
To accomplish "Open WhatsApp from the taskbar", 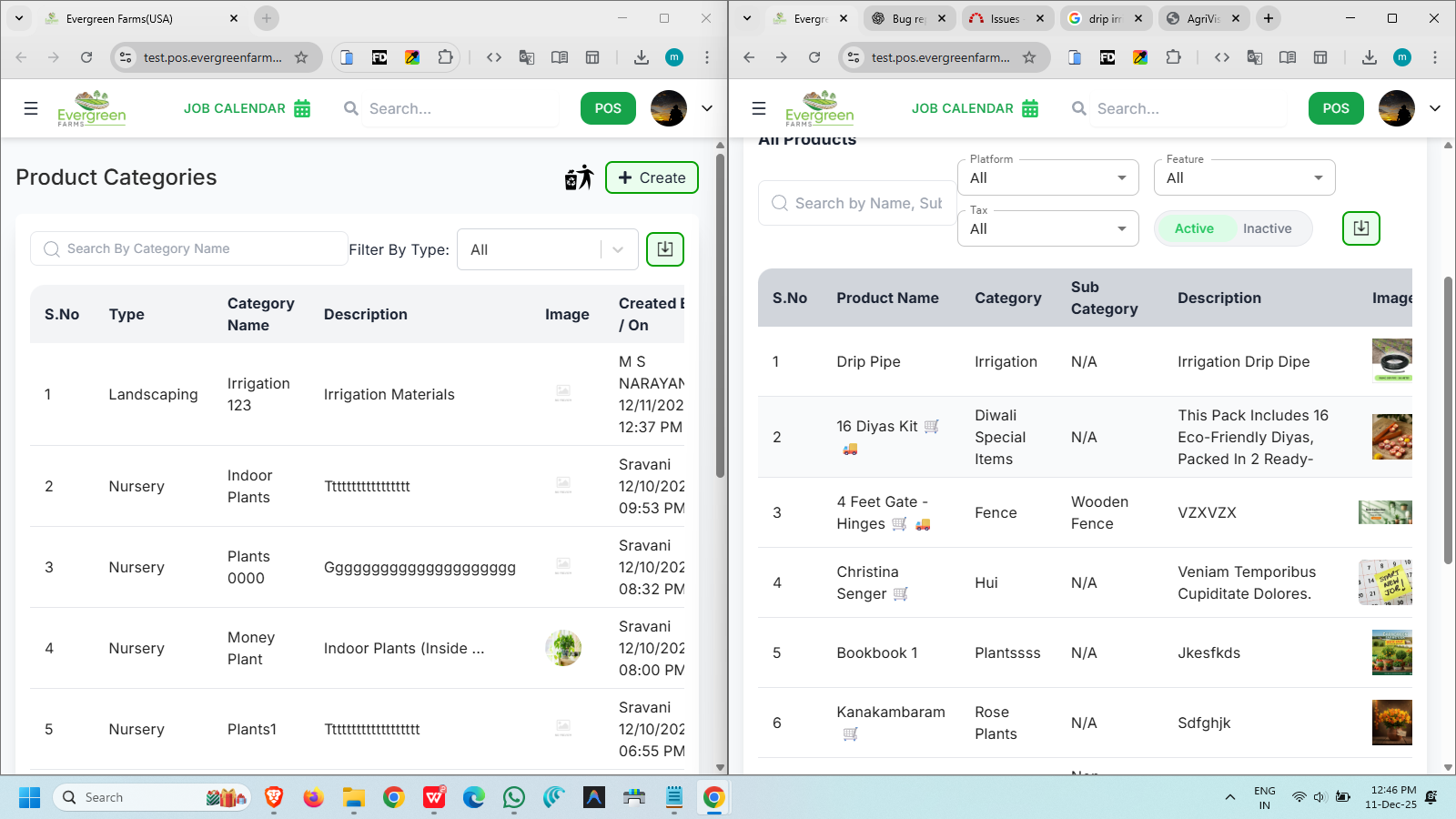I will pyautogui.click(x=514, y=798).
